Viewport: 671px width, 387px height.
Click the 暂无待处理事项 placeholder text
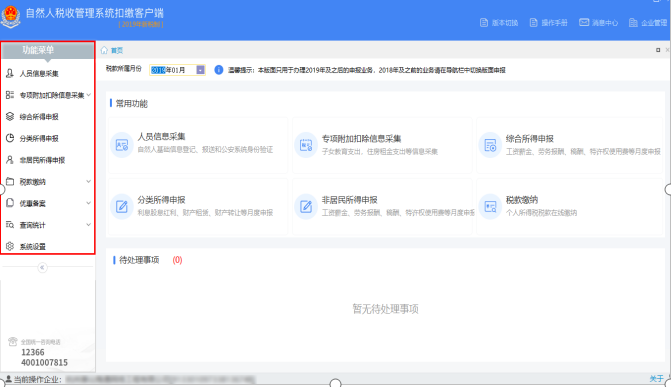point(385,309)
